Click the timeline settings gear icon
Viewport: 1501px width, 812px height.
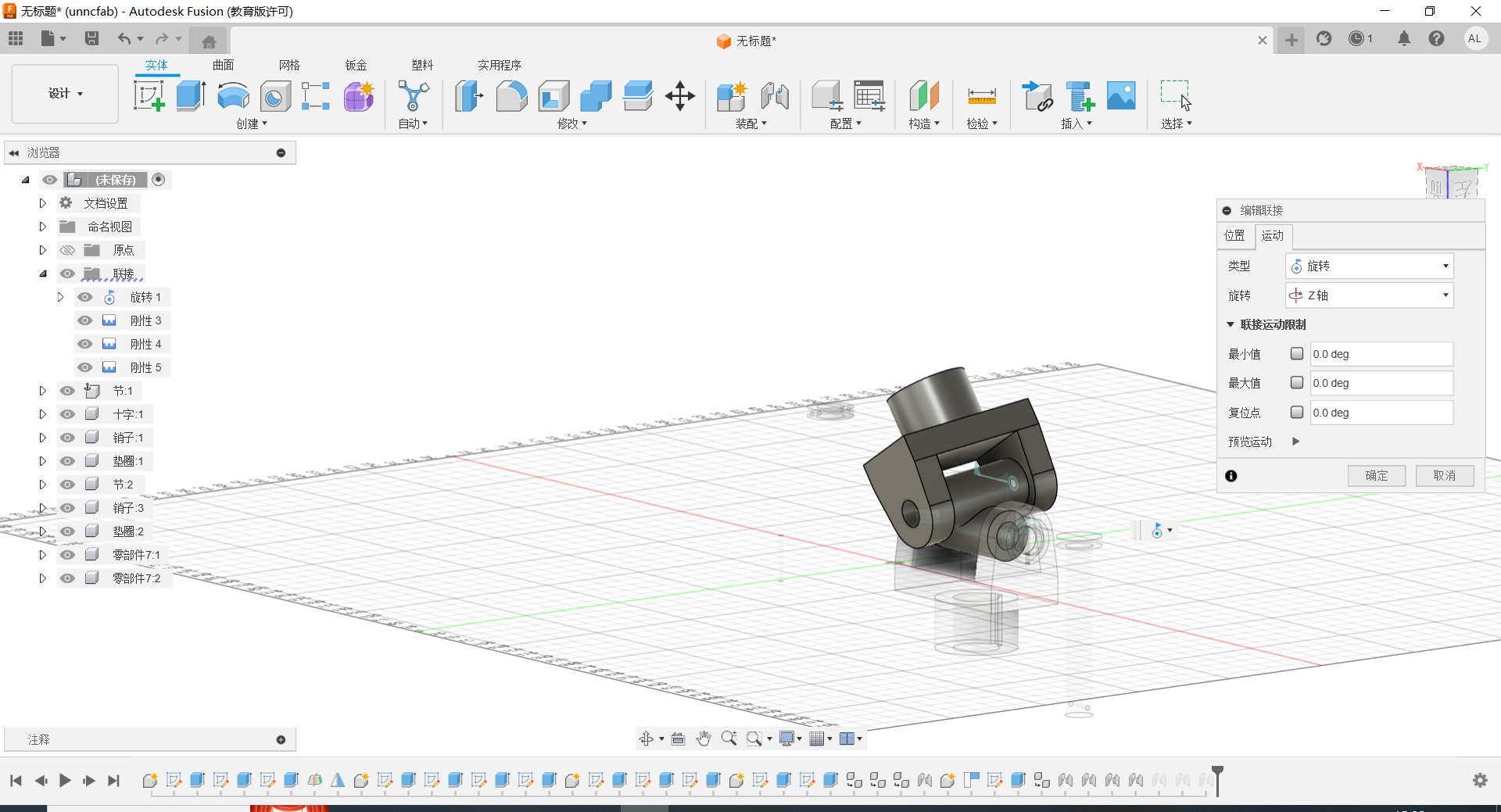pyautogui.click(x=1479, y=780)
